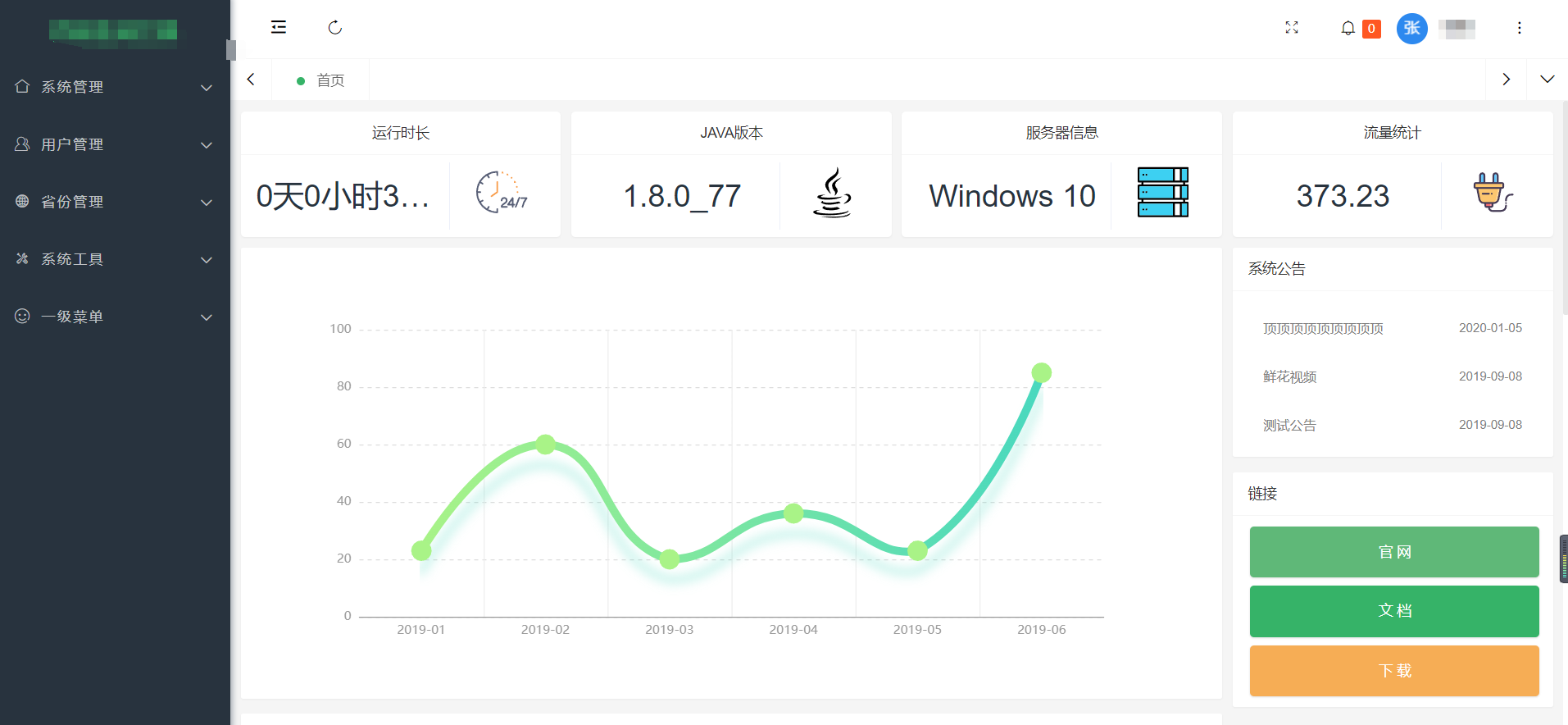Image resolution: width=1568 pixels, height=725 pixels.
Task: Open the 系统工具 sidebar menu
Action: click(x=115, y=259)
